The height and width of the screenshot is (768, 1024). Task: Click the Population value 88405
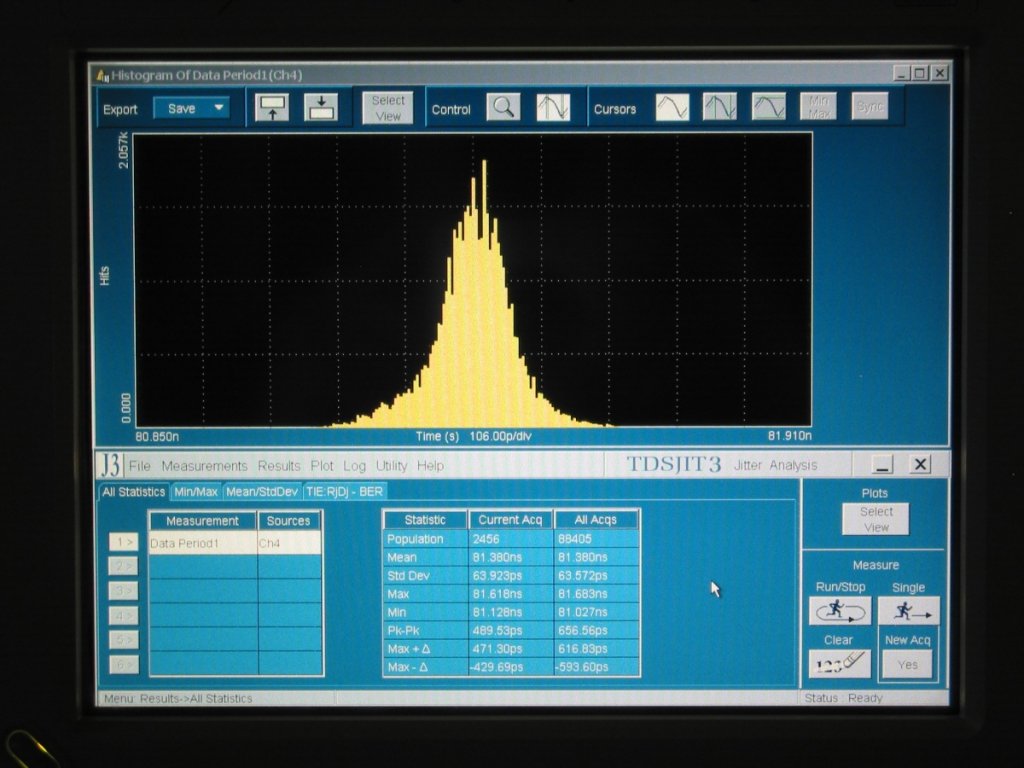tap(575, 539)
